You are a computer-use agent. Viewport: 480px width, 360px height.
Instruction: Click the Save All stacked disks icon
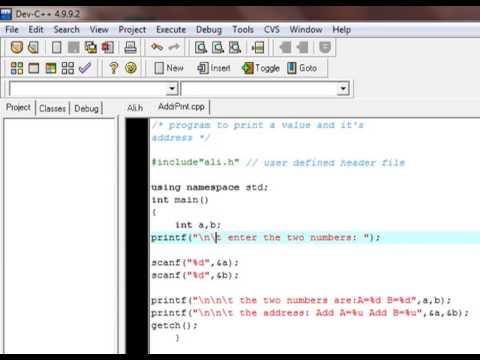coord(90,47)
